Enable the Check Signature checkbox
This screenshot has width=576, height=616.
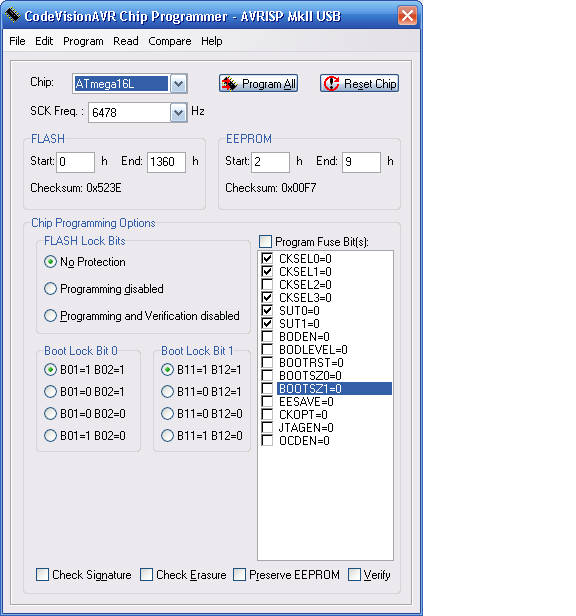42,574
